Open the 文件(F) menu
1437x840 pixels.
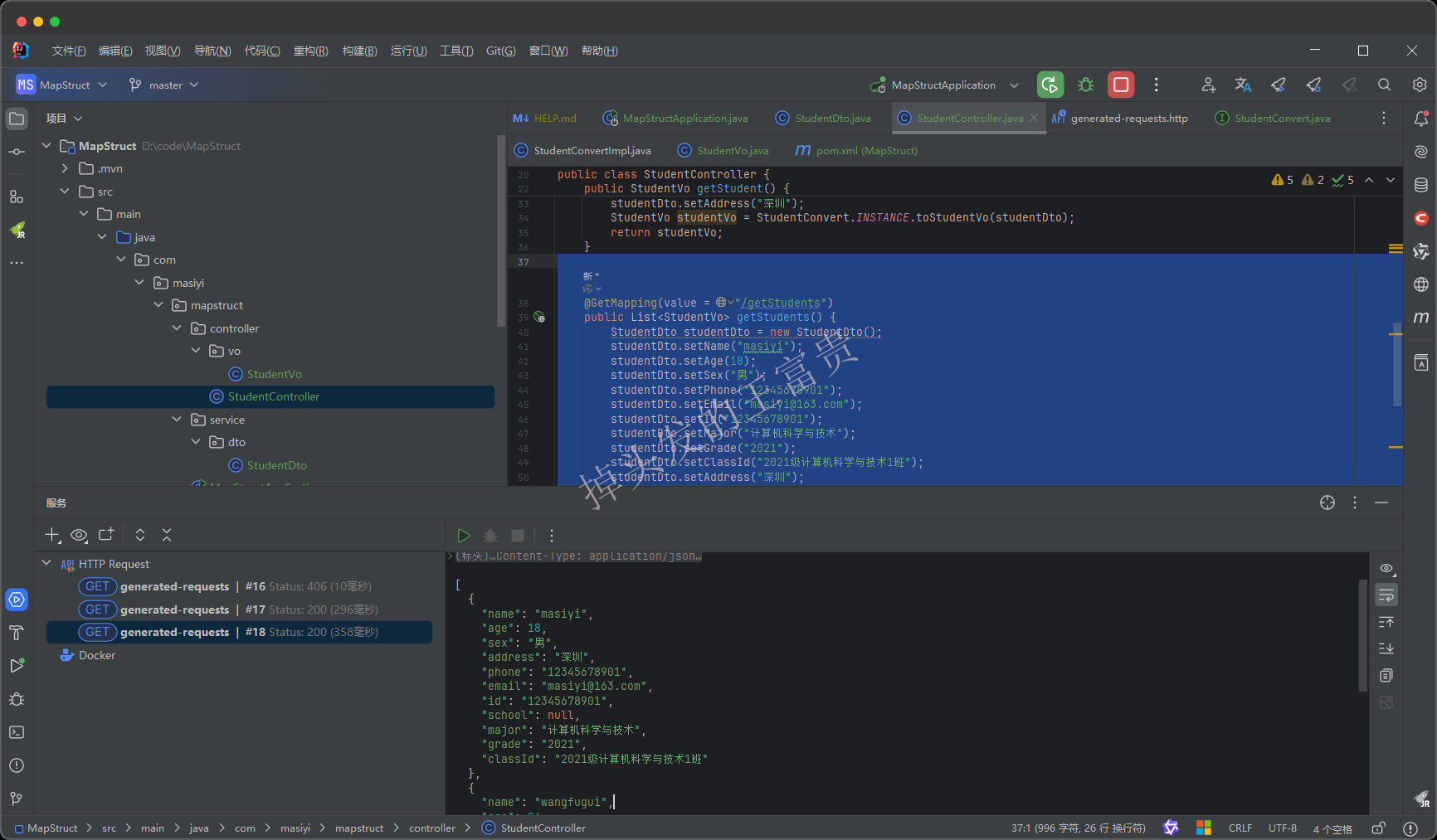(x=69, y=51)
